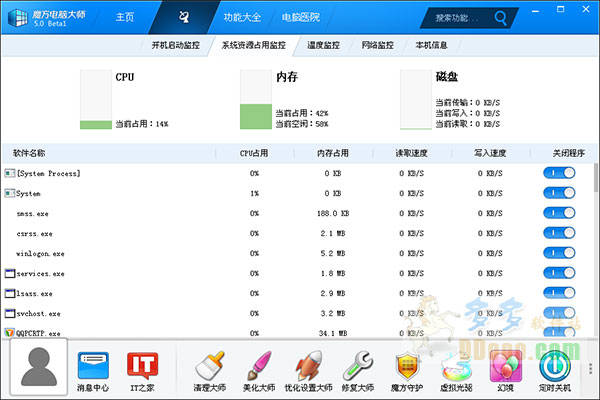Toggle close switch for [System Process]

[x=559, y=173]
